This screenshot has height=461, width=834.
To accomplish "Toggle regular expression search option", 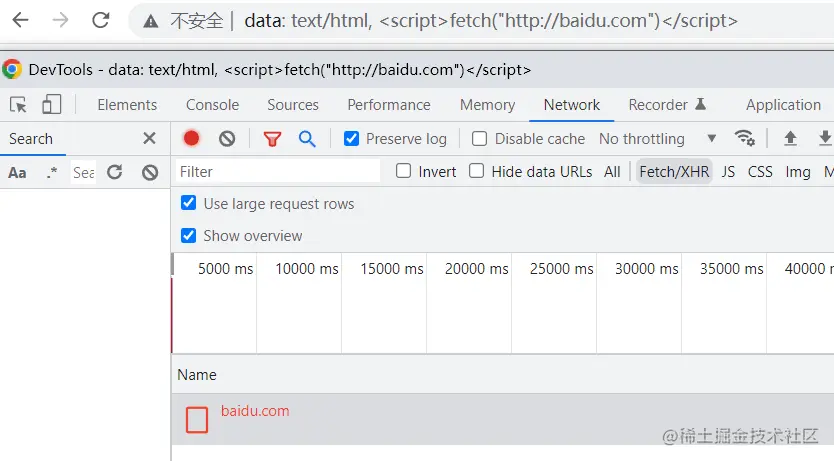I will (x=52, y=173).
